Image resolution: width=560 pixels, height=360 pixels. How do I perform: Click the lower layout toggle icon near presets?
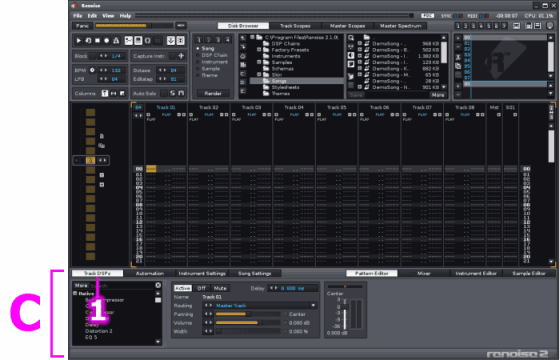click(537, 26)
